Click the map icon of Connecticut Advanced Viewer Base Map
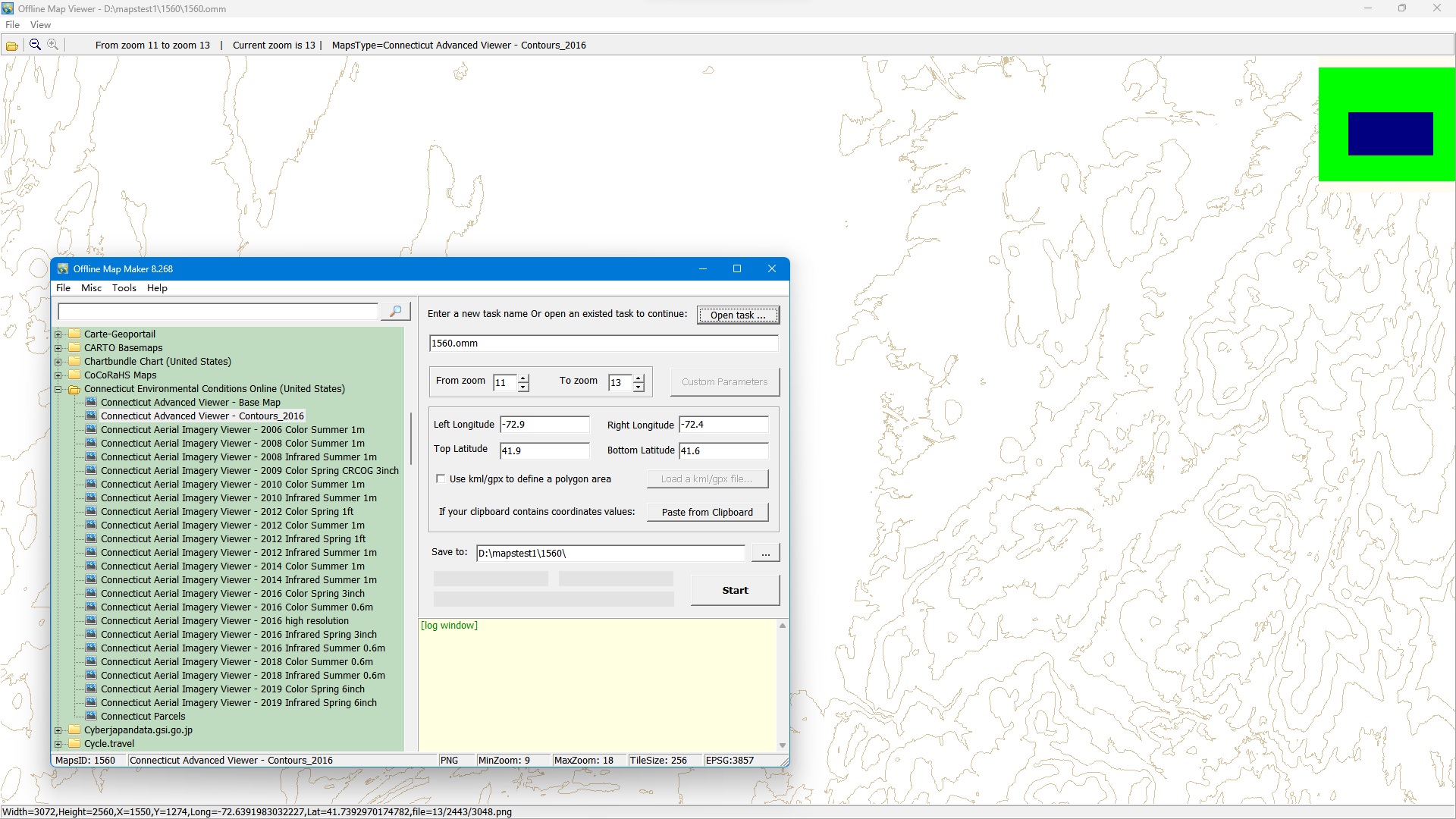The height and width of the screenshot is (819, 1456). pyautogui.click(x=91, y=402)
